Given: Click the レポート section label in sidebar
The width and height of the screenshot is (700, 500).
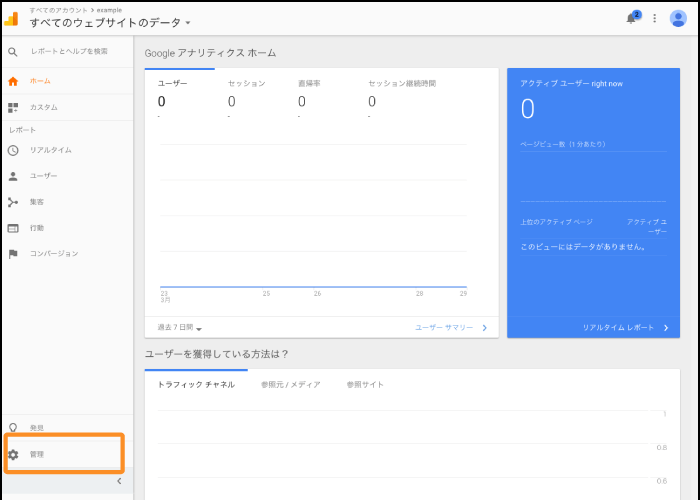Looking at the screenshot, I should pyautogui.click(x=22, y=130).
